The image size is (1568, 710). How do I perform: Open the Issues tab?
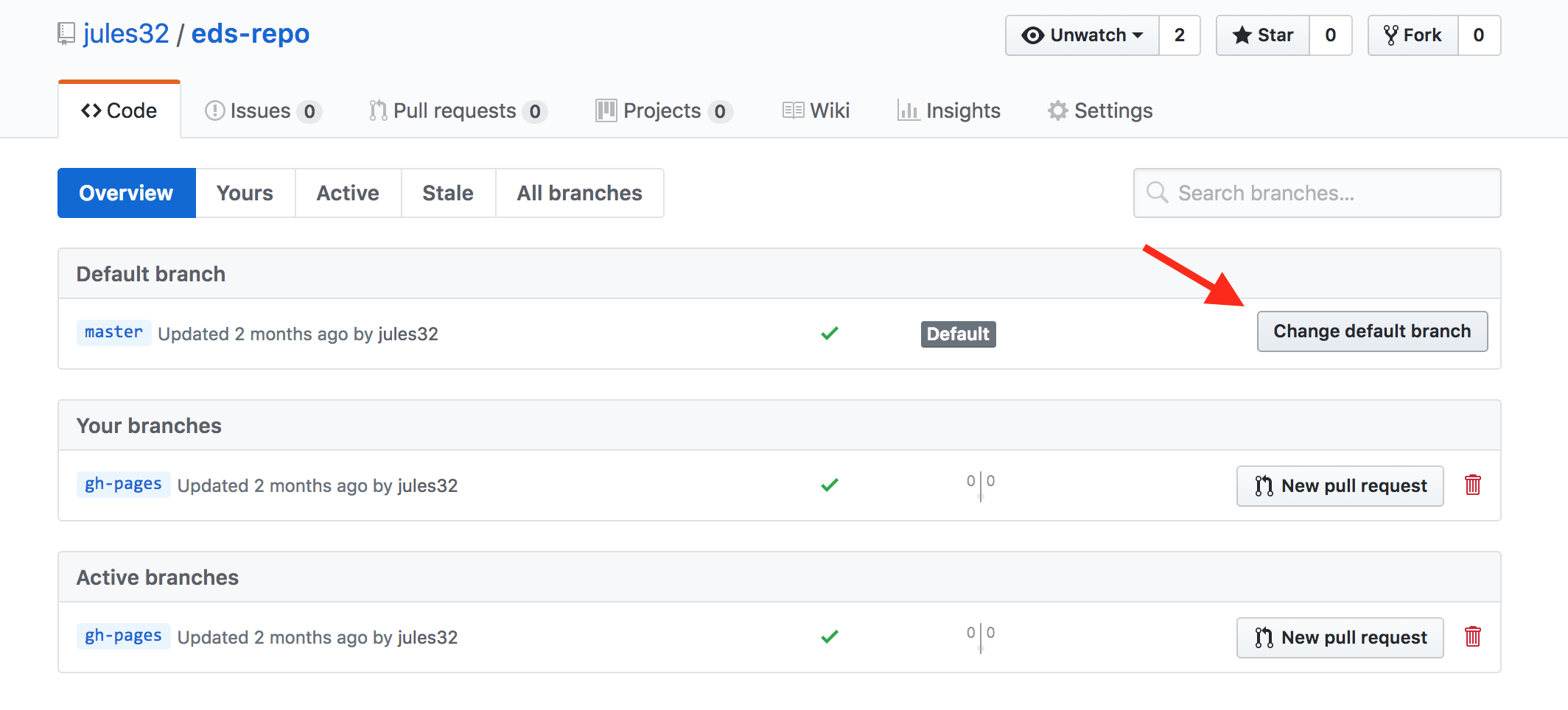[263, 110]
